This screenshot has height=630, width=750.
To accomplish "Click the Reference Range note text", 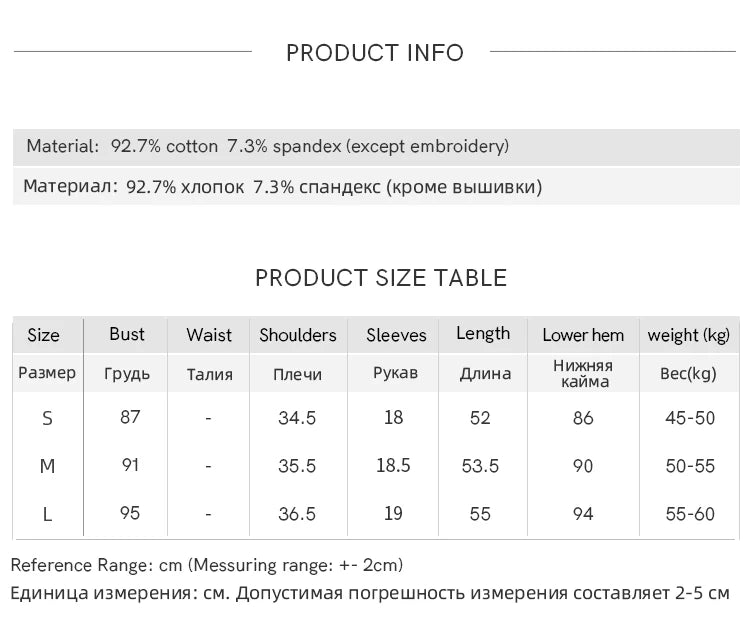I will coord(207,565).
